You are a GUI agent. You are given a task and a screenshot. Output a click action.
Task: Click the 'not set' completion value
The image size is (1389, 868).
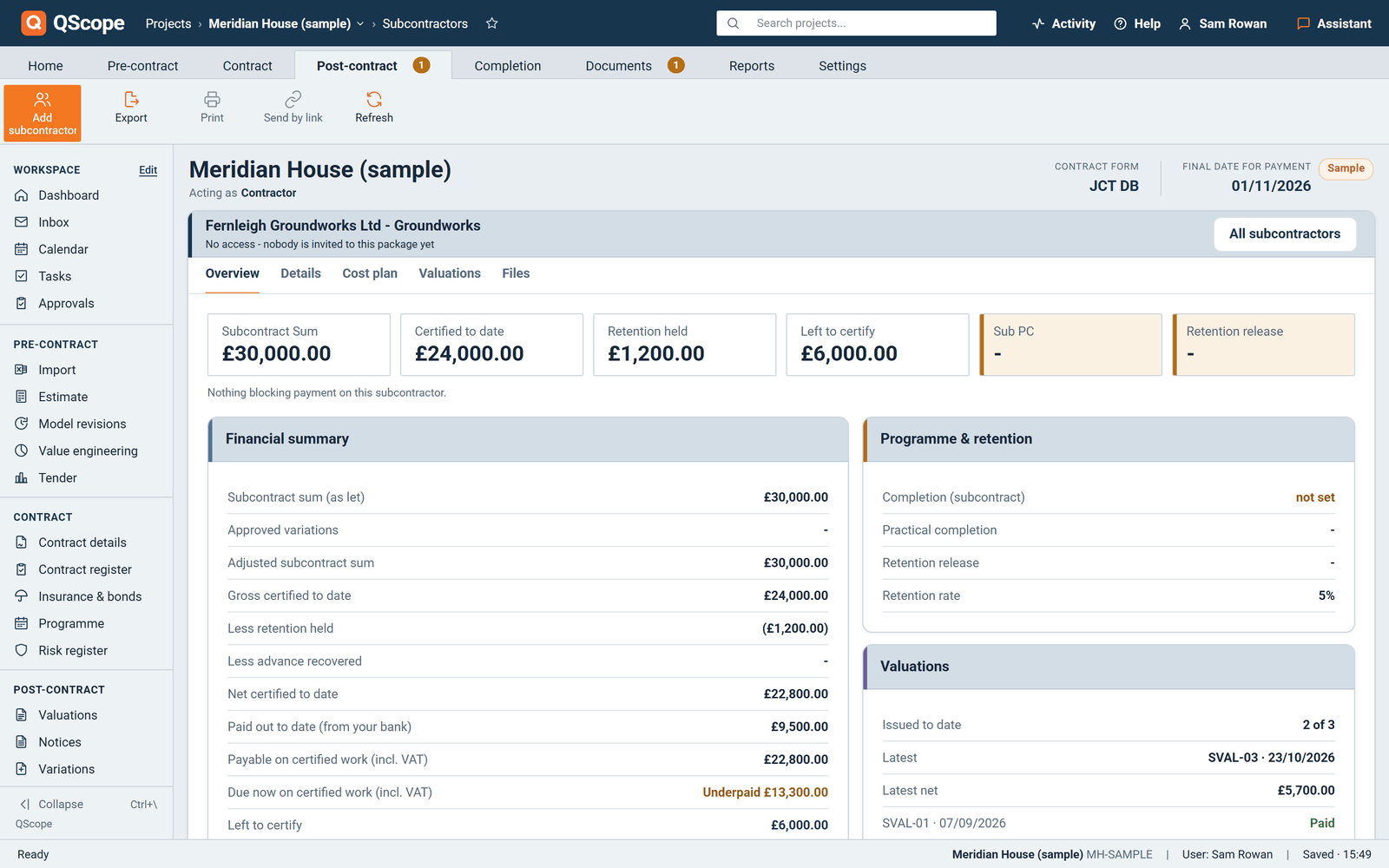click(x=1315, y=497)
